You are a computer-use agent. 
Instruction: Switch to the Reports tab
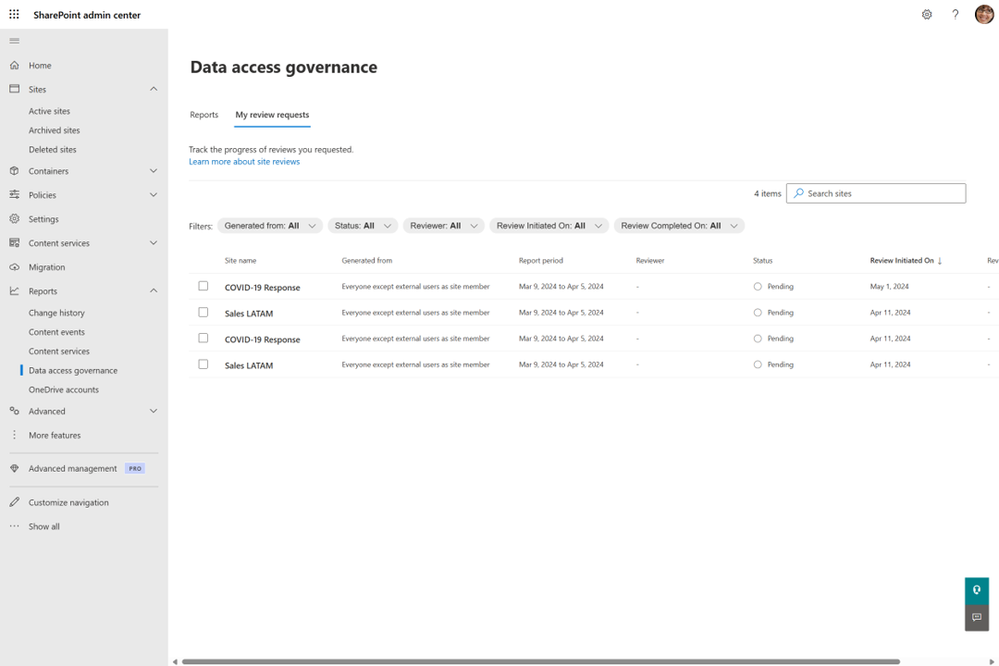(x=204, y=115)
